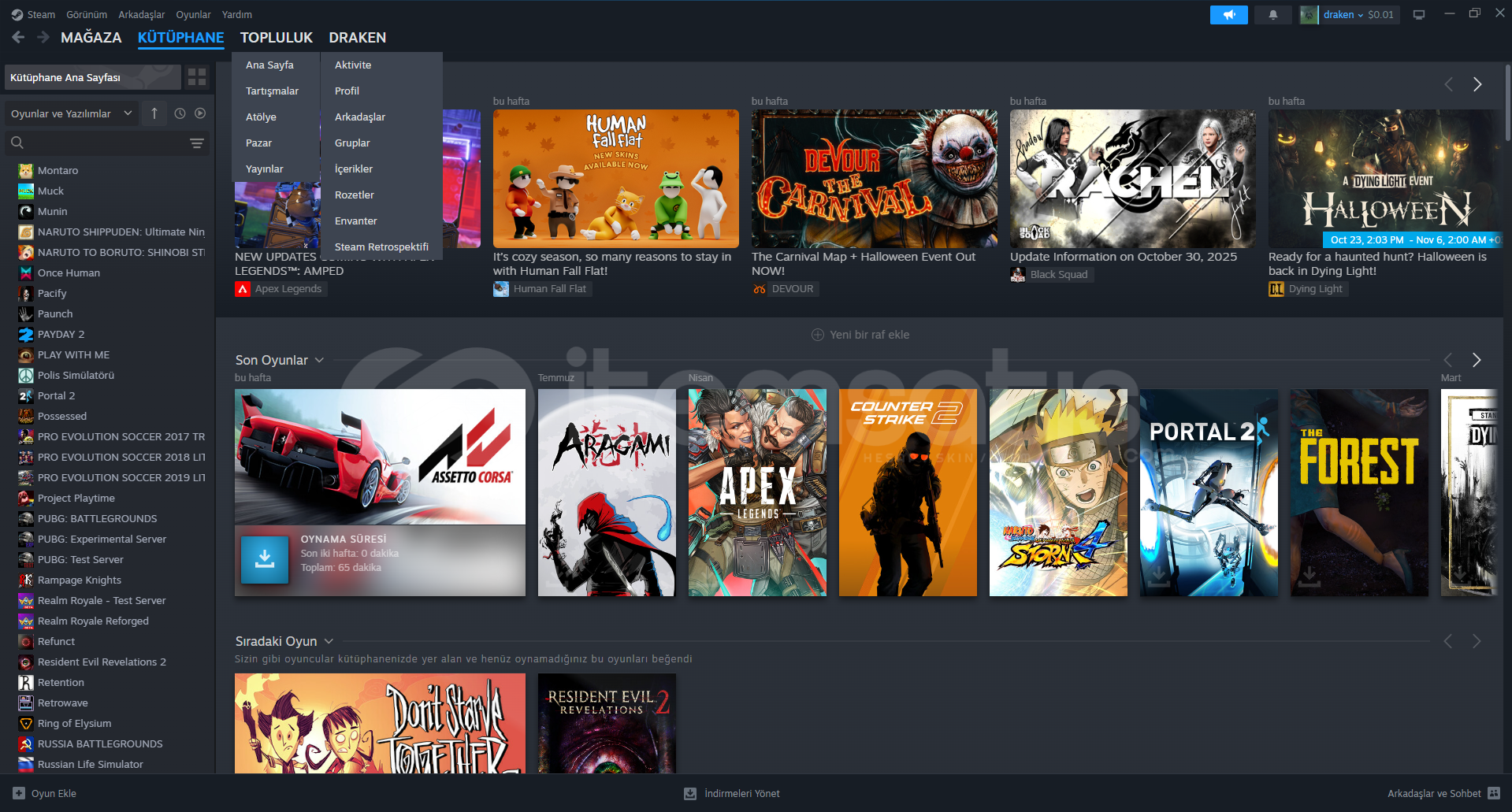
Task: Click Oyun Ekle at bottom left
Action: coord(45,794)
